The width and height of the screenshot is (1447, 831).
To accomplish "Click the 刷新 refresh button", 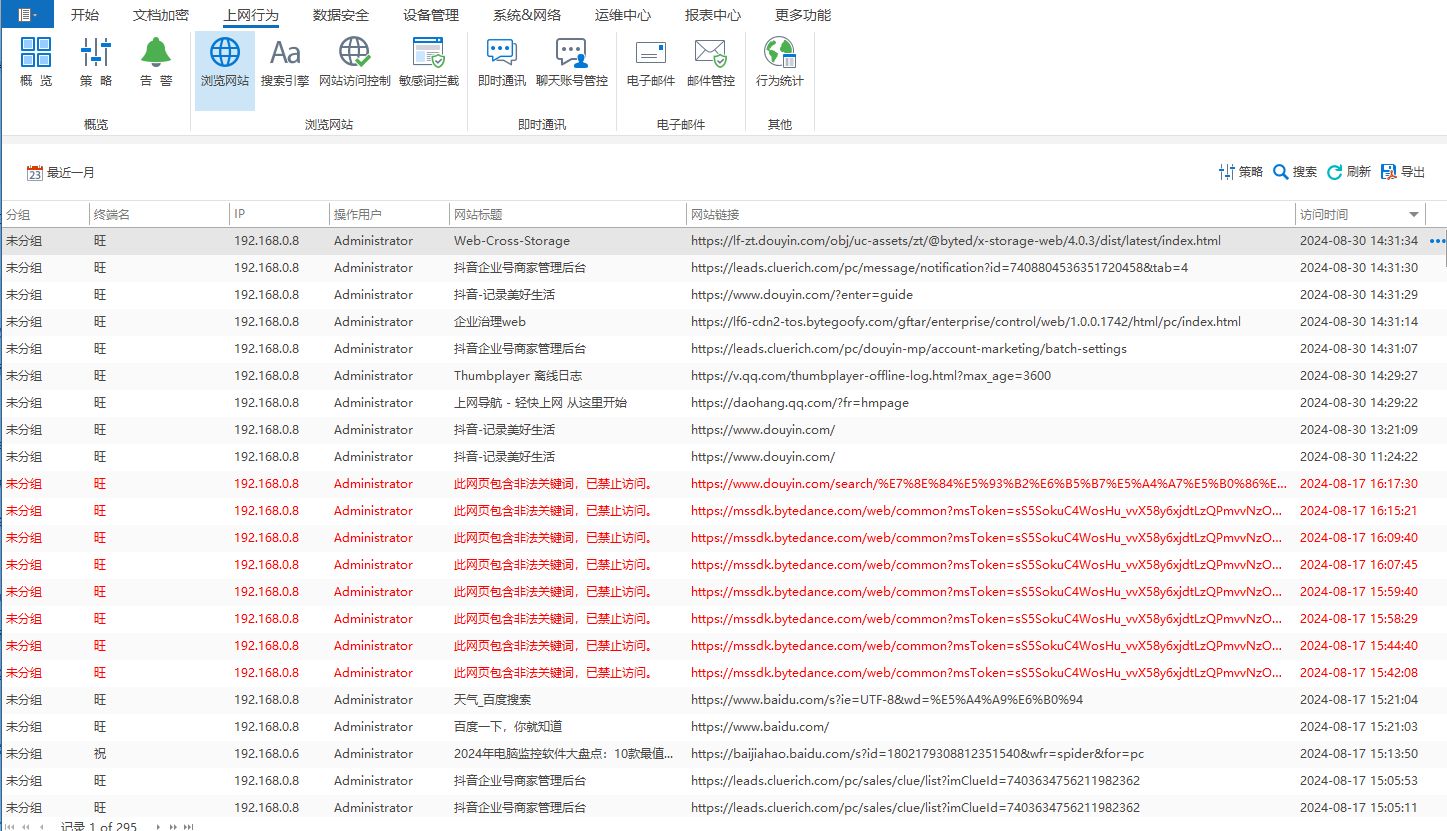I will coord(1349,172).
